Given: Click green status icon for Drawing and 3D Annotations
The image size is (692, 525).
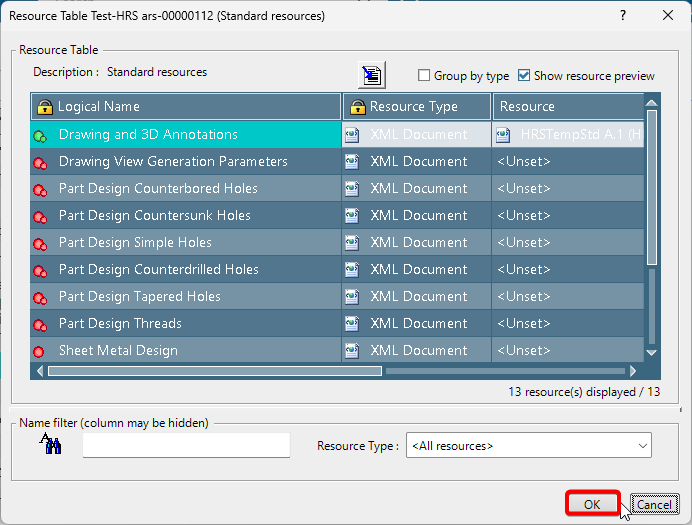Looking at the screenshot, I should tap(40, 136).
